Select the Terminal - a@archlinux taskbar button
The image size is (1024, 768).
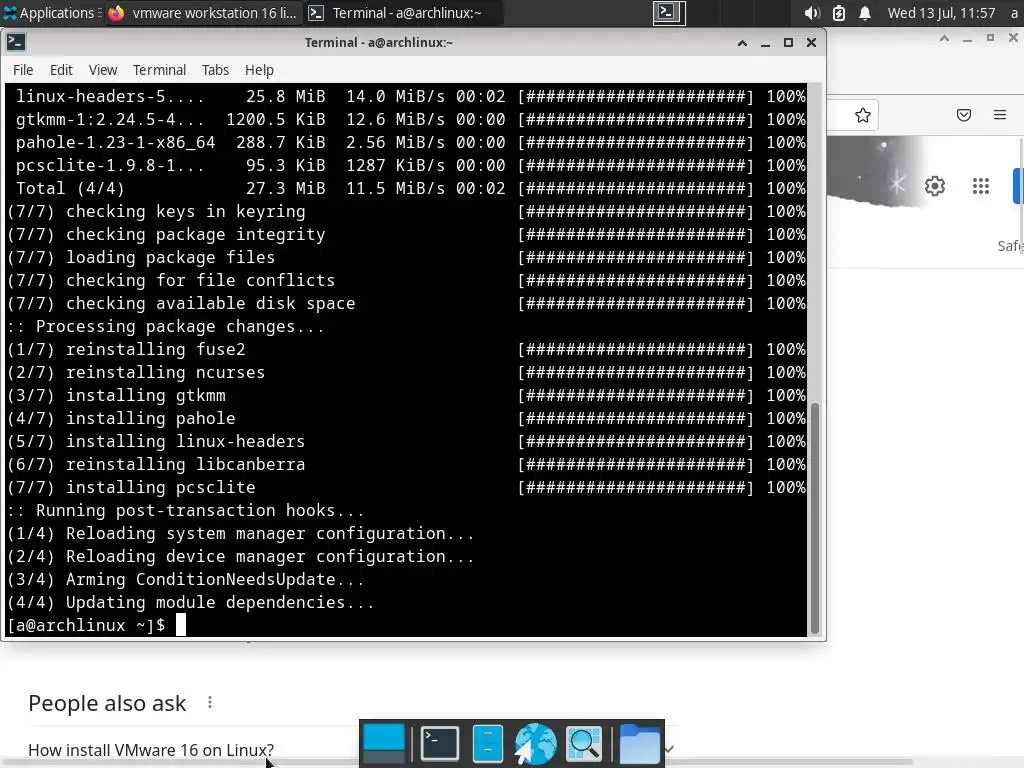404,12
